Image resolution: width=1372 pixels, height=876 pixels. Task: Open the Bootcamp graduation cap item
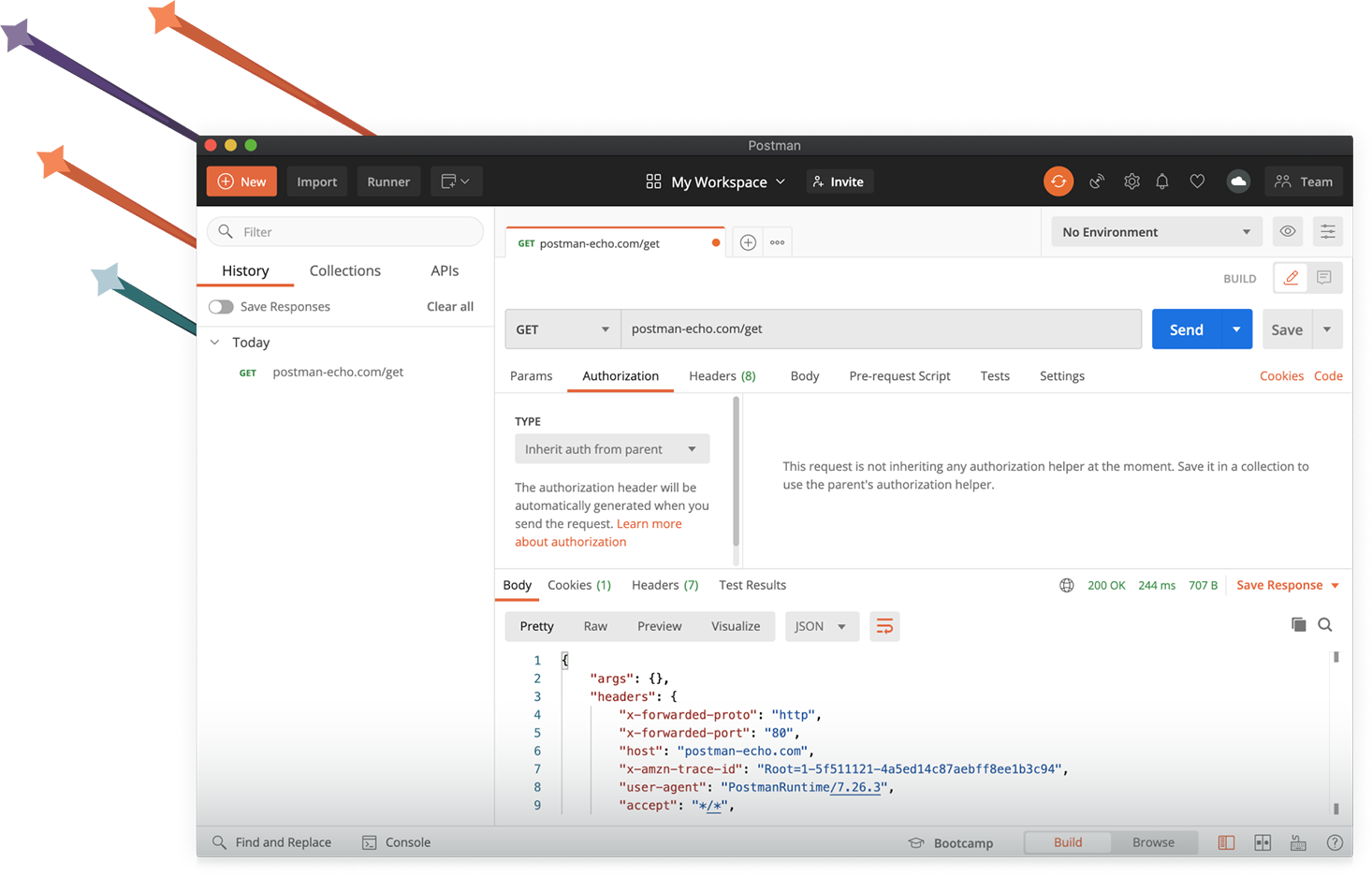[951, 842]
